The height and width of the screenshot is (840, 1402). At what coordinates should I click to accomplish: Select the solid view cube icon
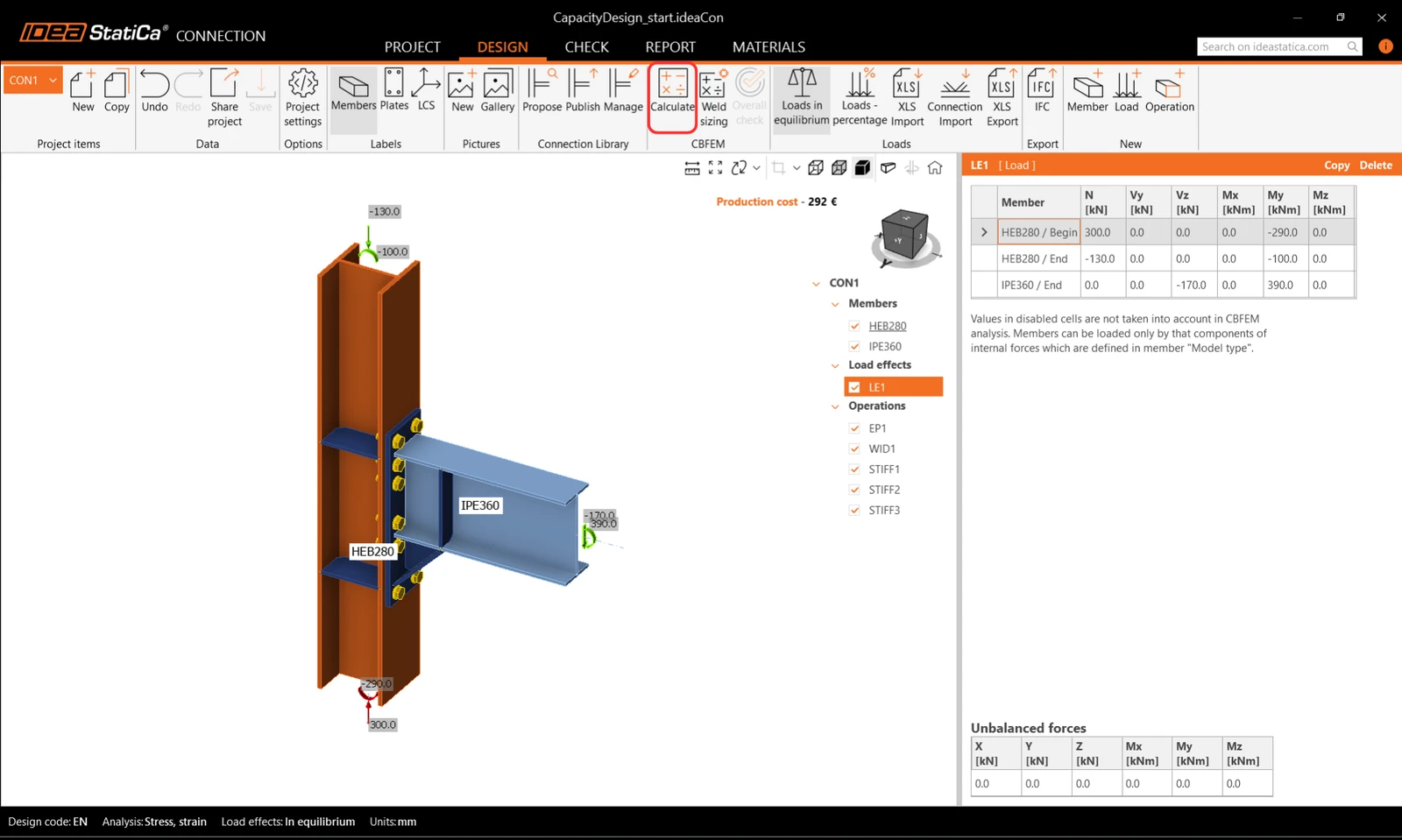coord(862,167)
